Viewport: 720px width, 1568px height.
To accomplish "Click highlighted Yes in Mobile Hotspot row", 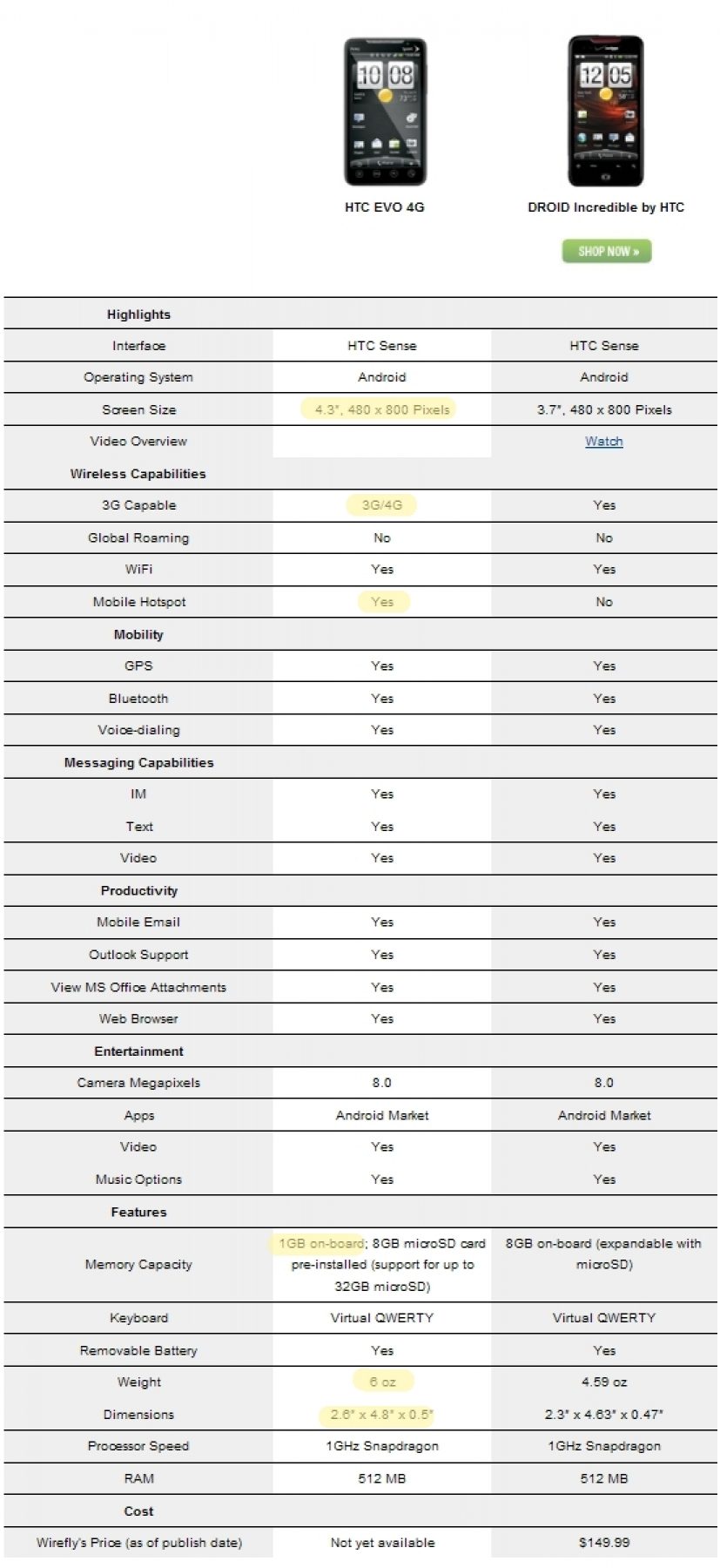I will [x=381, y=602].
